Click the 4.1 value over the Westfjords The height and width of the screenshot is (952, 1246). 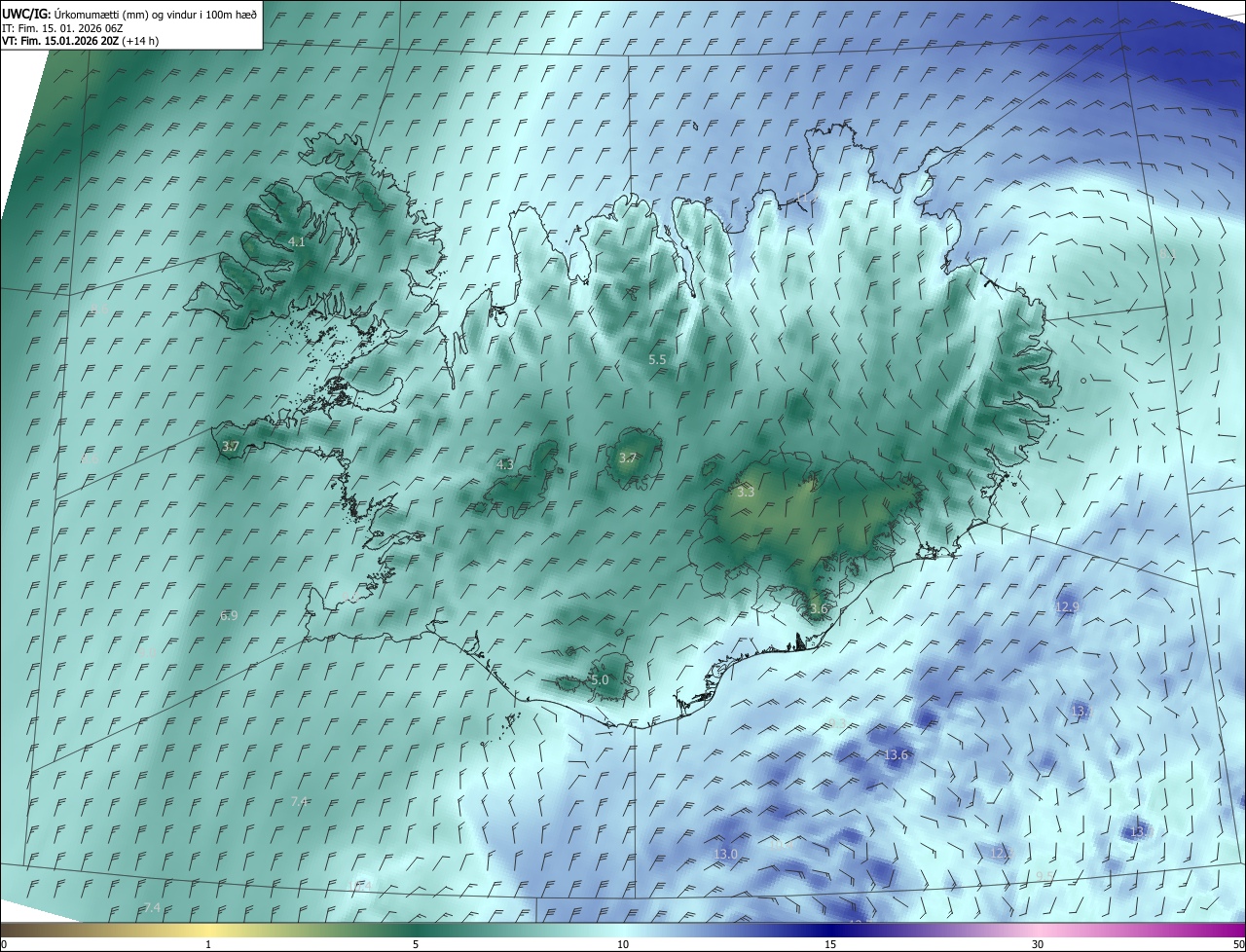pos(297,241)
